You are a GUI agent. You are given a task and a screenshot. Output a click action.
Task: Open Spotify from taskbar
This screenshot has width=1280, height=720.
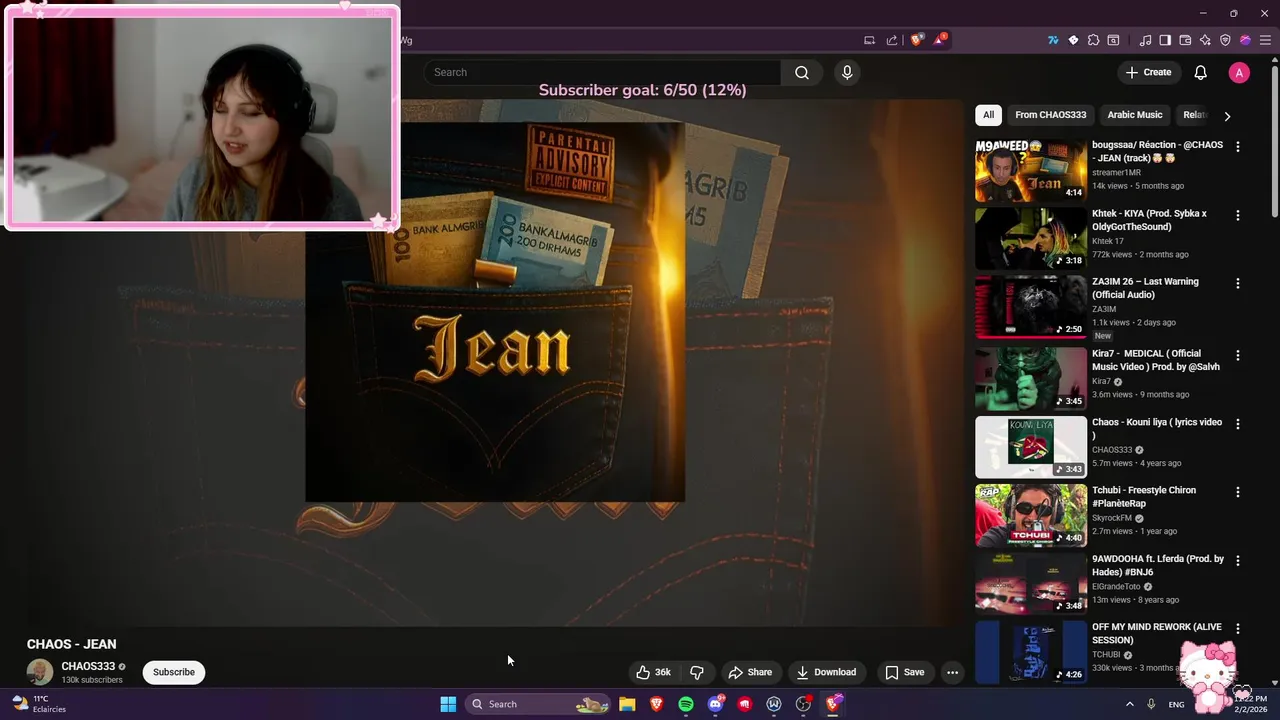click(686, 704)
